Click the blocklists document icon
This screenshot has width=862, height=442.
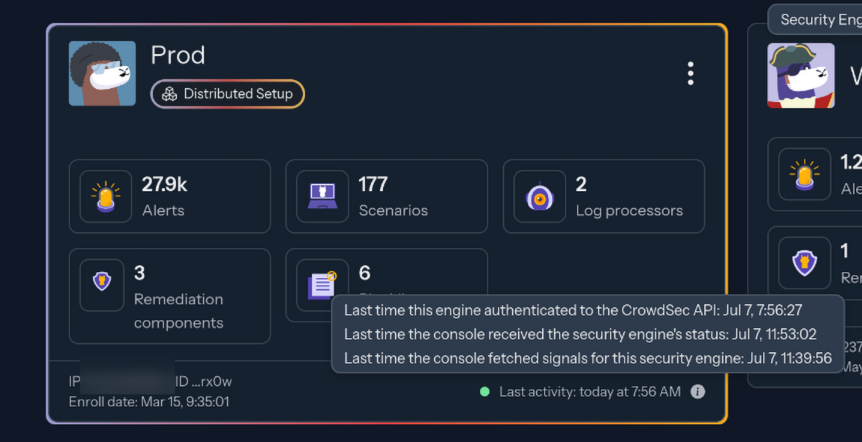(322, 285)
